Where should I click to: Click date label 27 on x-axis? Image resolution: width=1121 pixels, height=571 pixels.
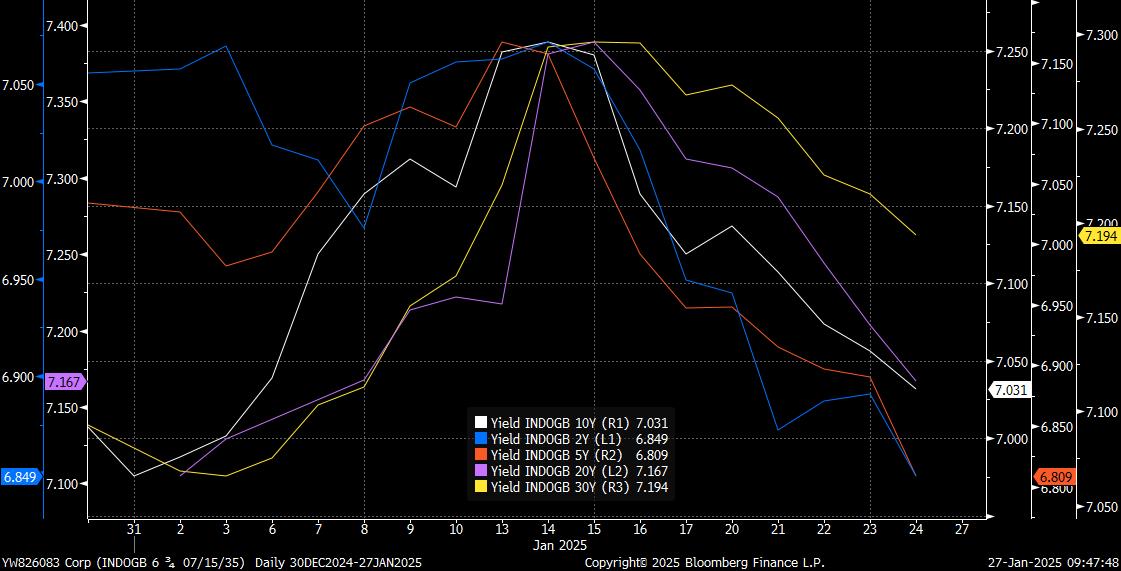pos(962,530)
